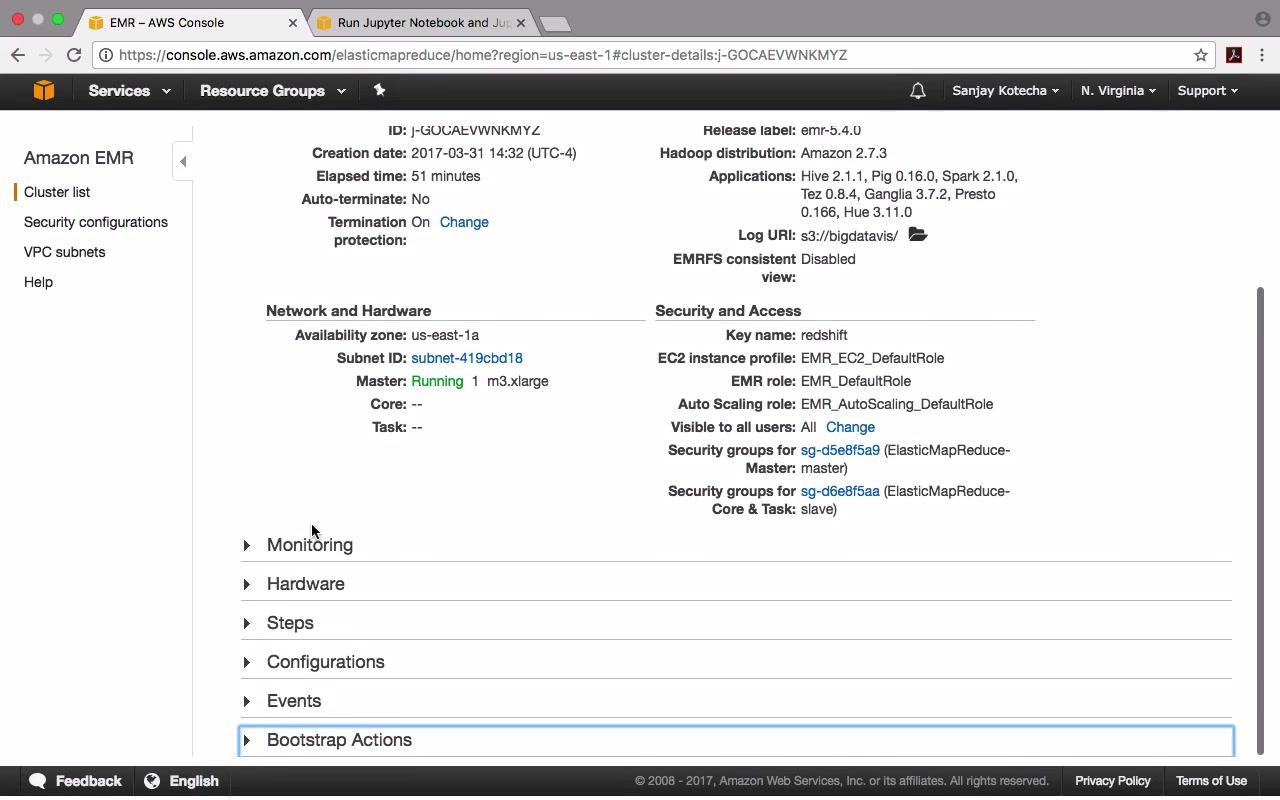
Task: Click the creation date value 2017-03-31
Action: (x=493, y=153)
